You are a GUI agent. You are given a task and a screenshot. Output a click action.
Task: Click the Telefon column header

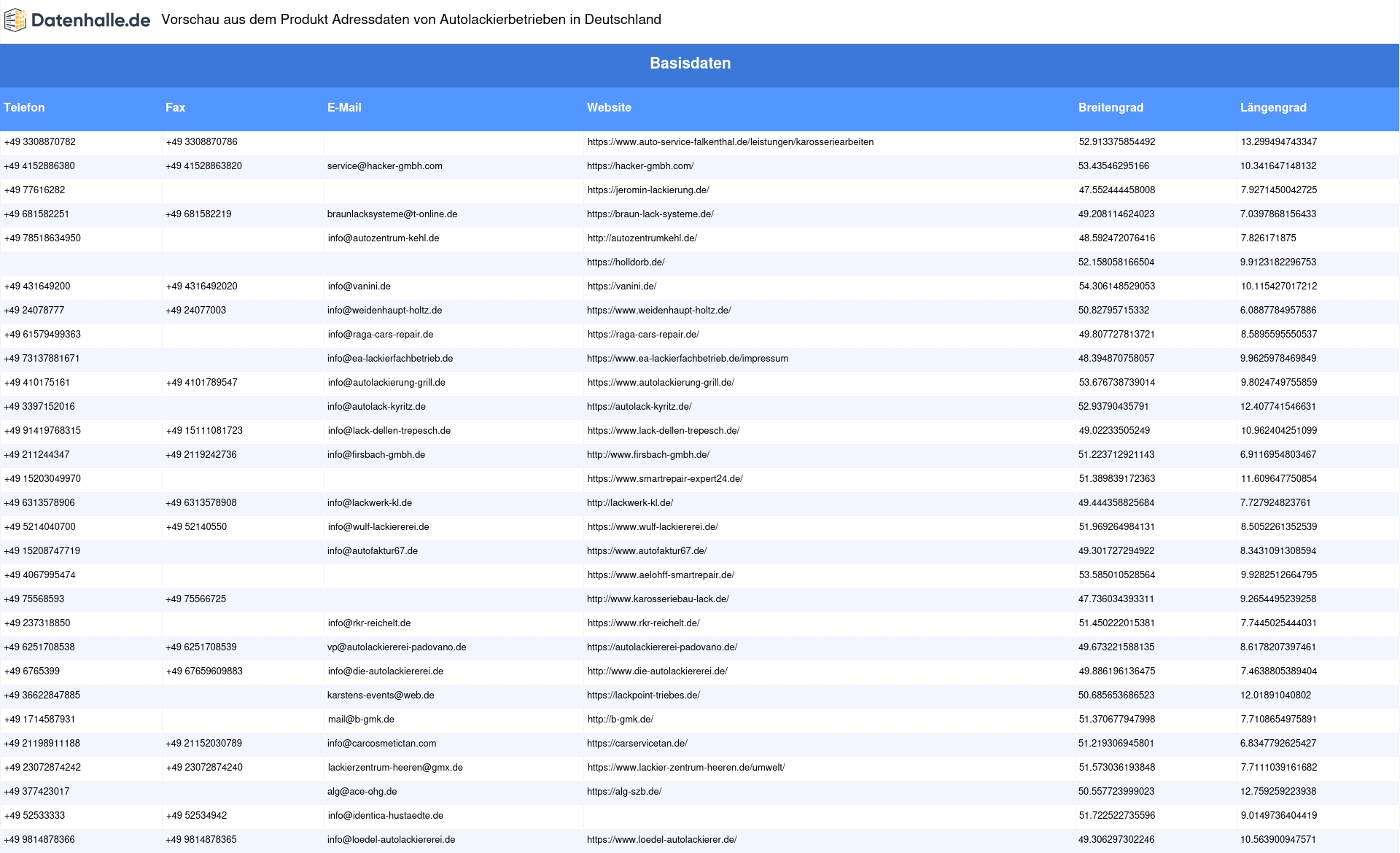[x=24, y=107]
